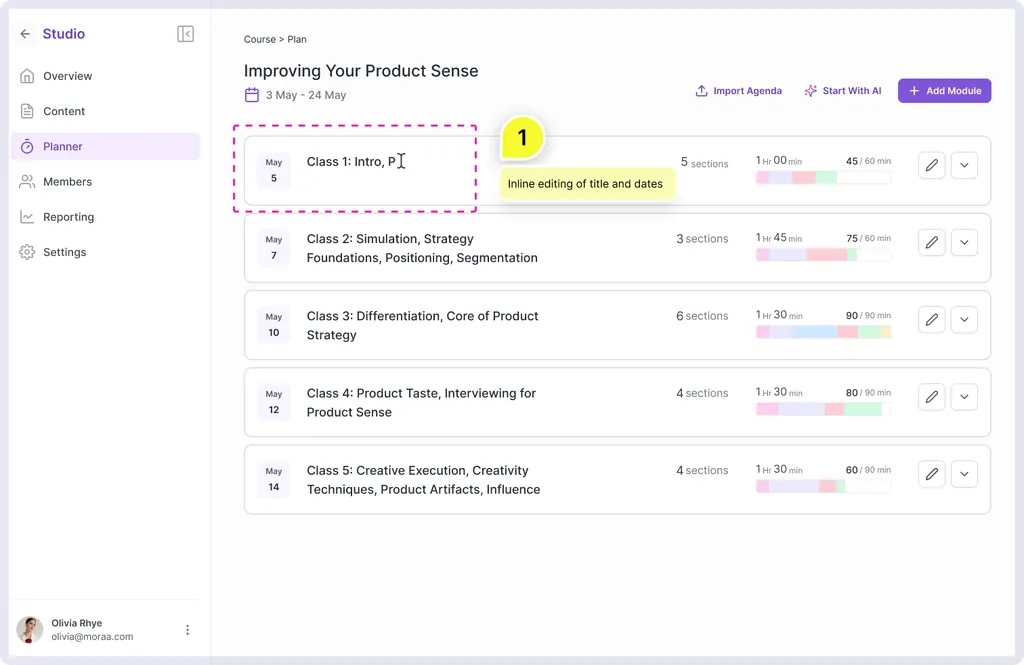Click the Settings gear icon
This screenshot has width=1024, height=665.
[x=27, y=252]
